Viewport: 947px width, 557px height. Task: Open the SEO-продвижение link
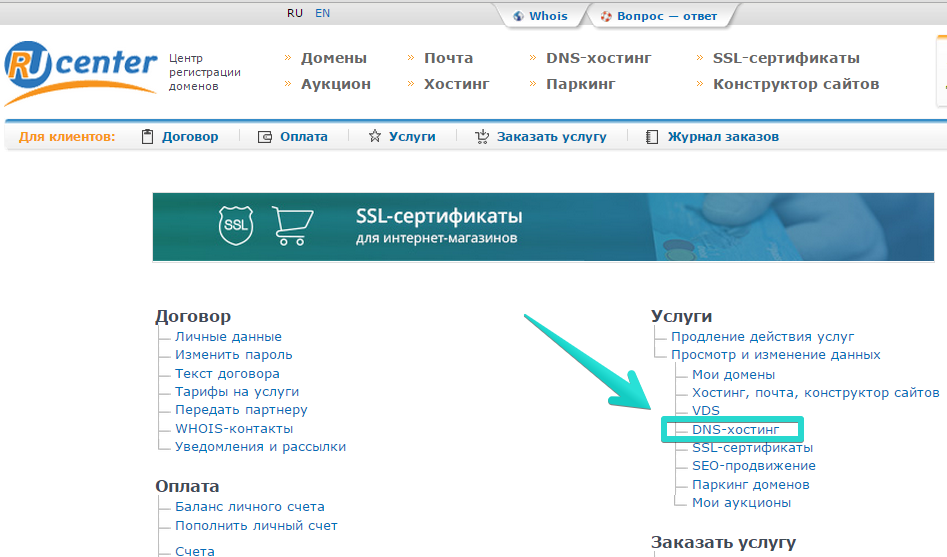point(754,466)
